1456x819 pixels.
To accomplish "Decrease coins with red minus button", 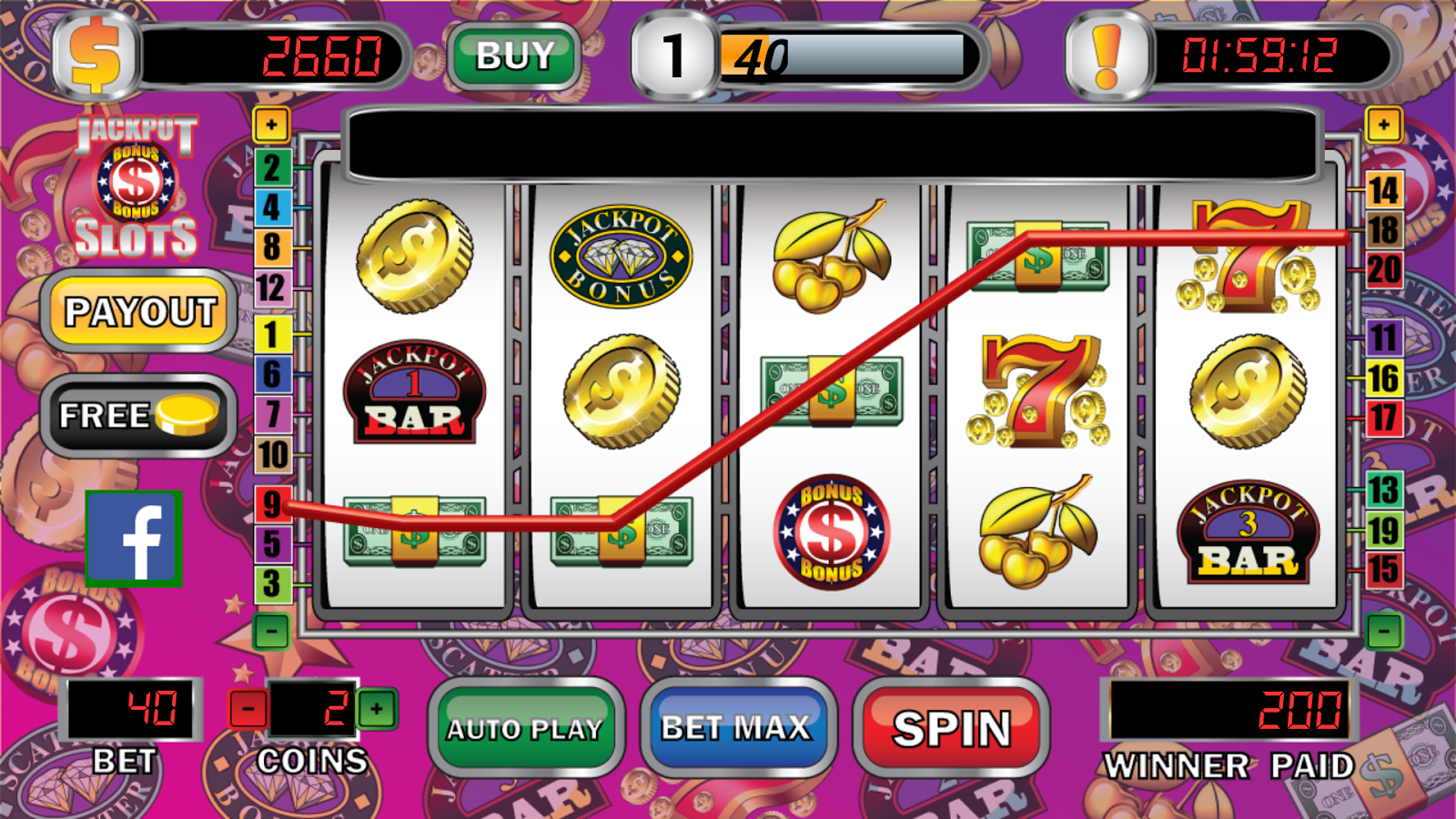I will pyautogui.click(x=248, y=709).
